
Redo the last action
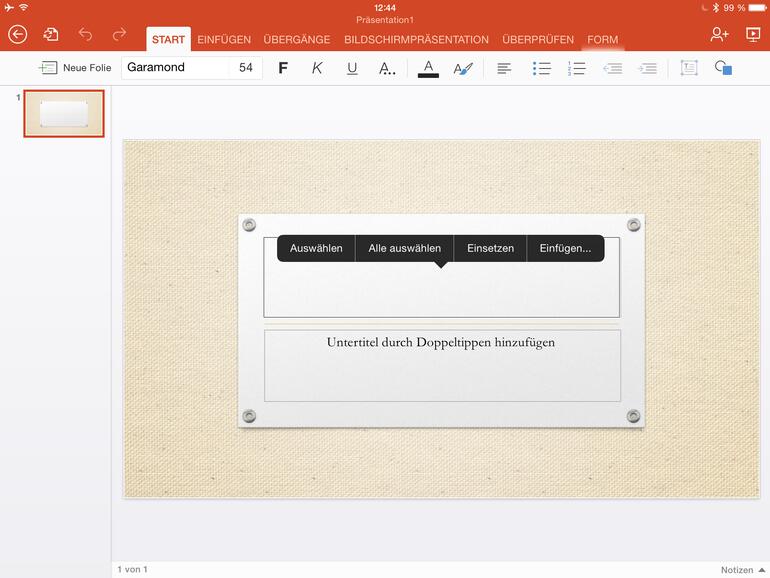pos(119,35)
